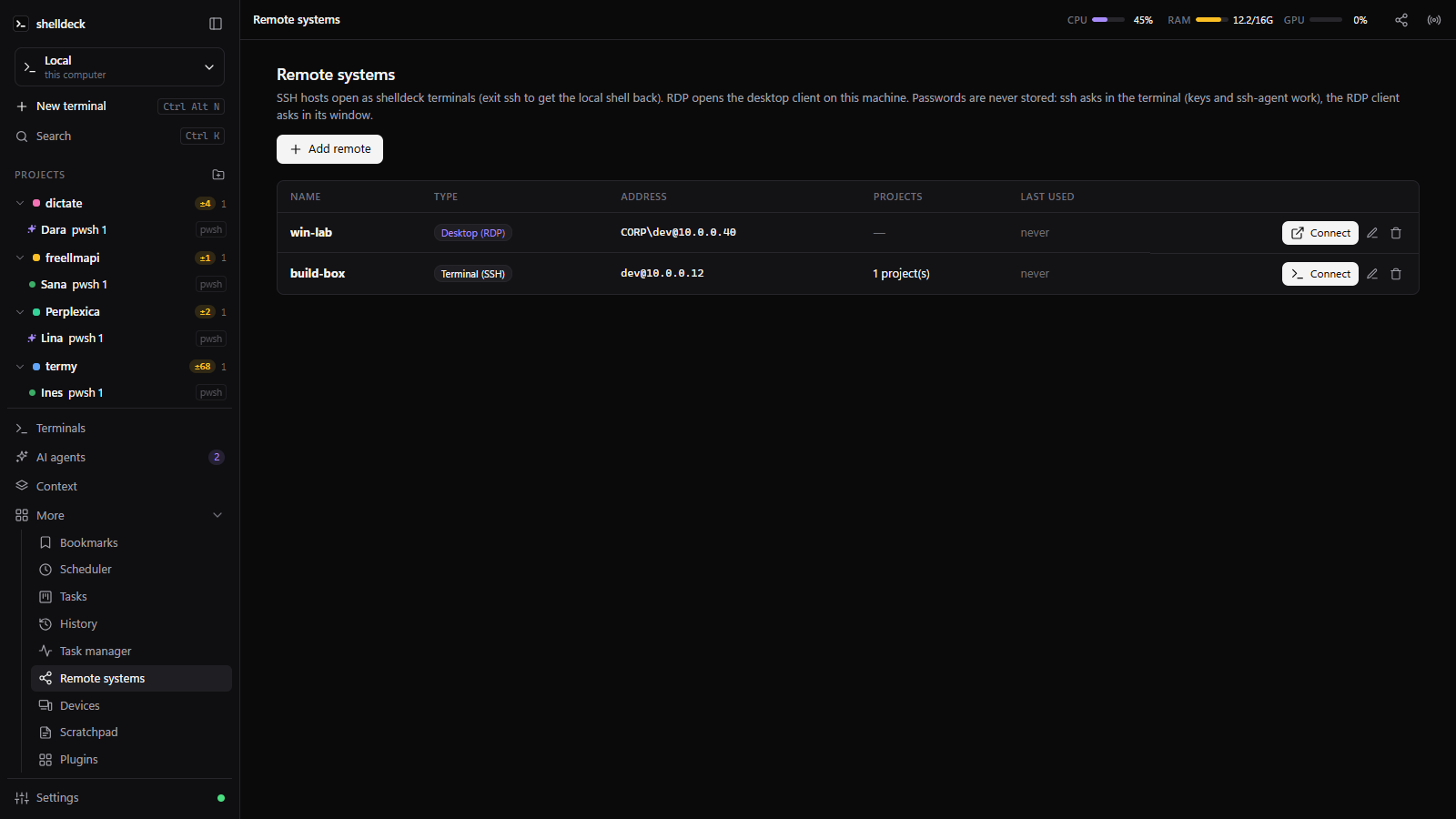Collapse the Perplexica project

pos(20,312)
